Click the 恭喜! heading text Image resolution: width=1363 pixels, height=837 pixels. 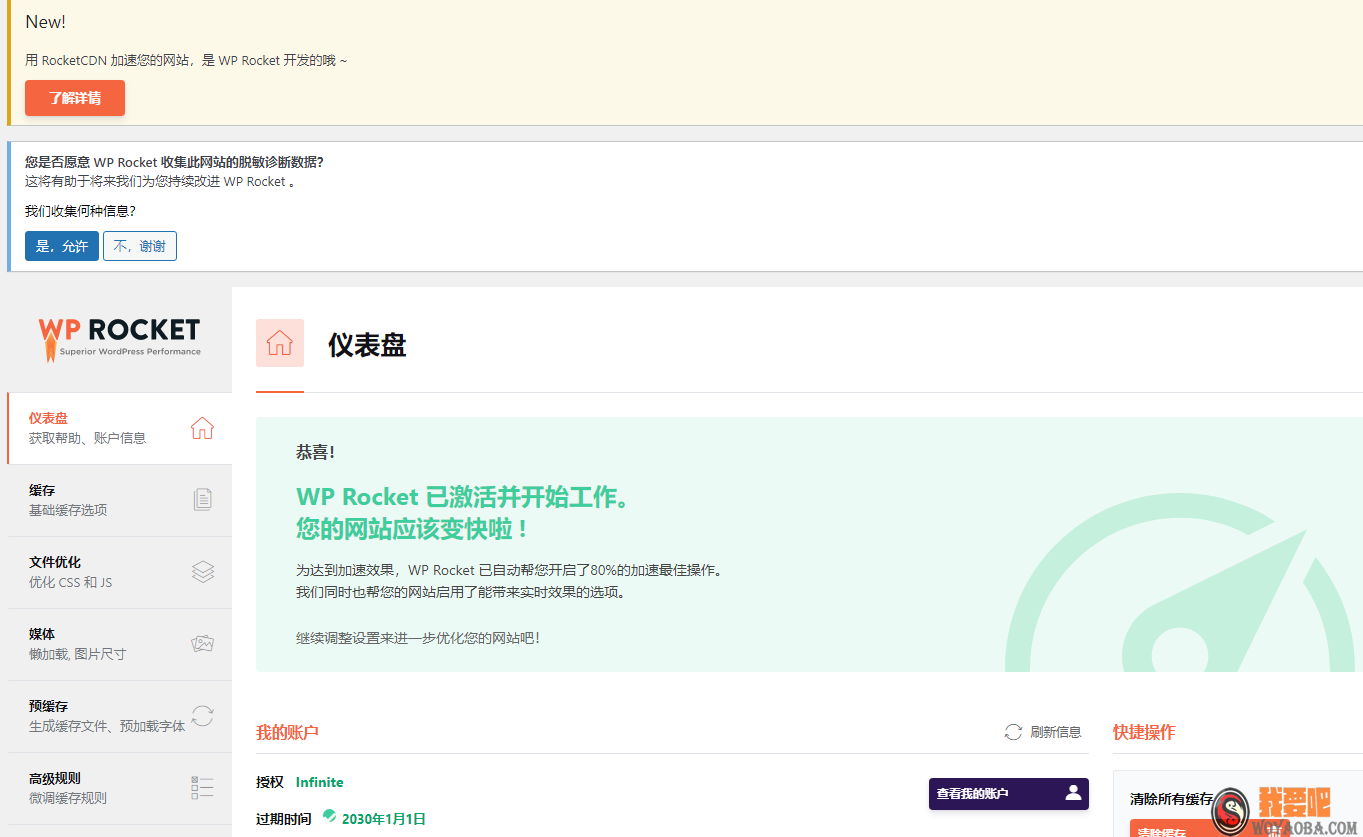pyautogui.click(x=315, y=452)
